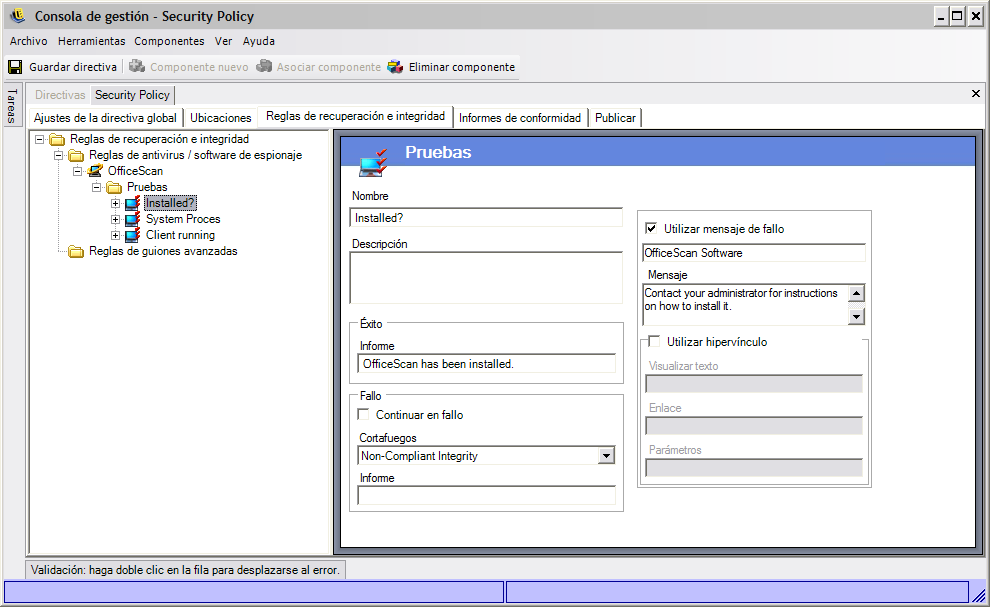This screenshot has height=607, width=990.
Task: Click the Nombre field containing Installed?
Action: click(486, 217)
